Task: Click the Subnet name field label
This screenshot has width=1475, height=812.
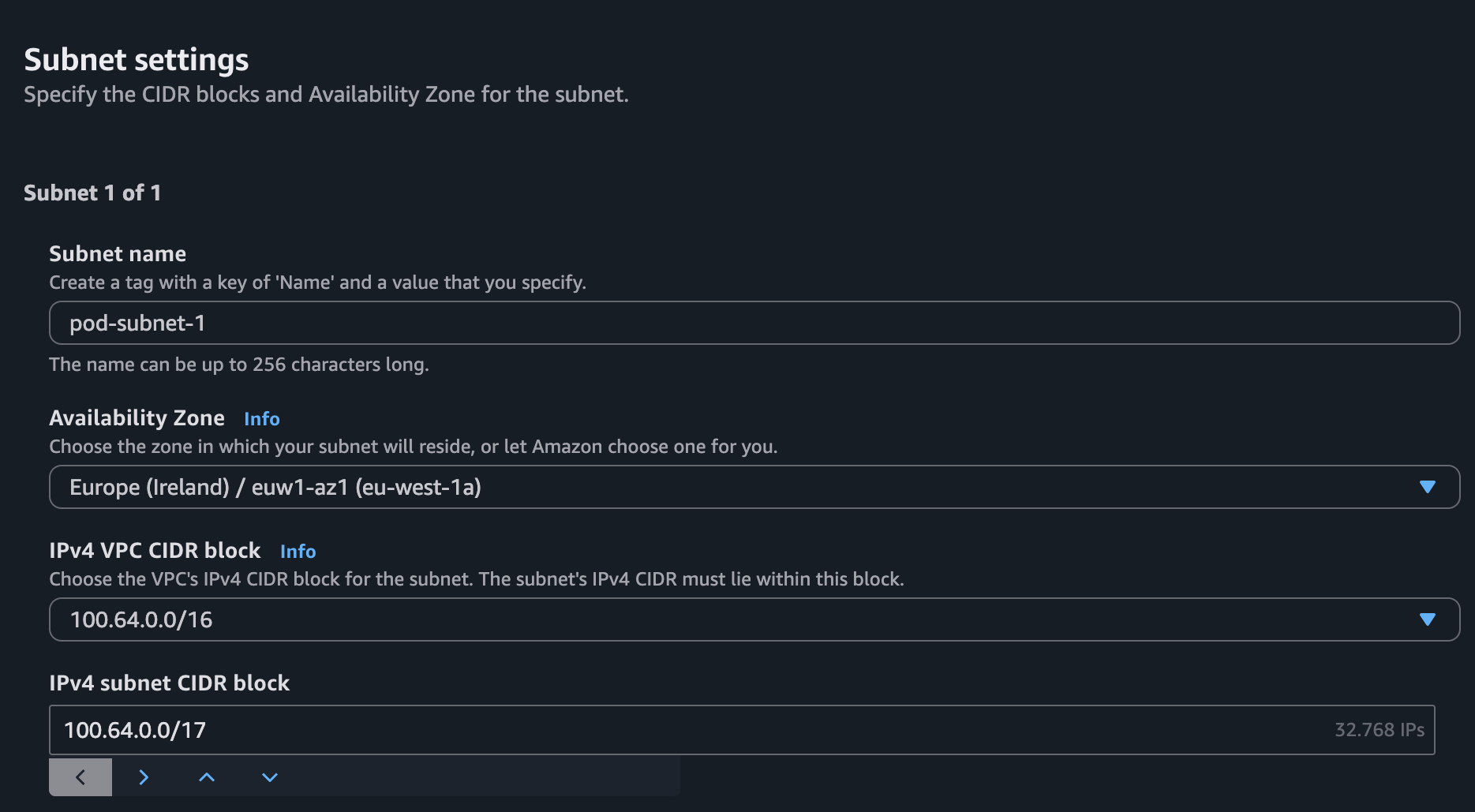Action: 118,254
